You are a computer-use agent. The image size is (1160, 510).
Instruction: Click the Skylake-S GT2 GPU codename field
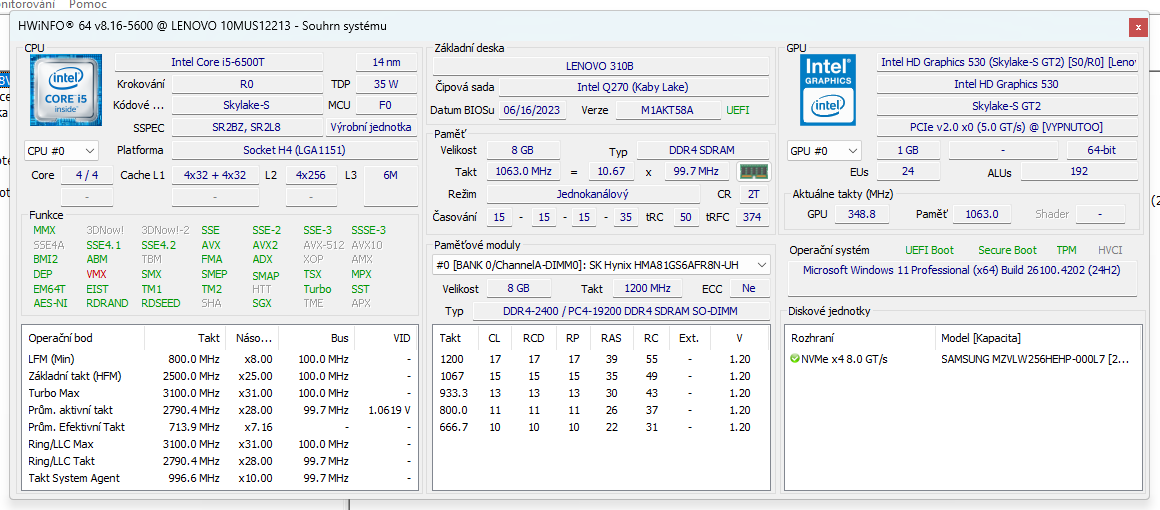1007,106
